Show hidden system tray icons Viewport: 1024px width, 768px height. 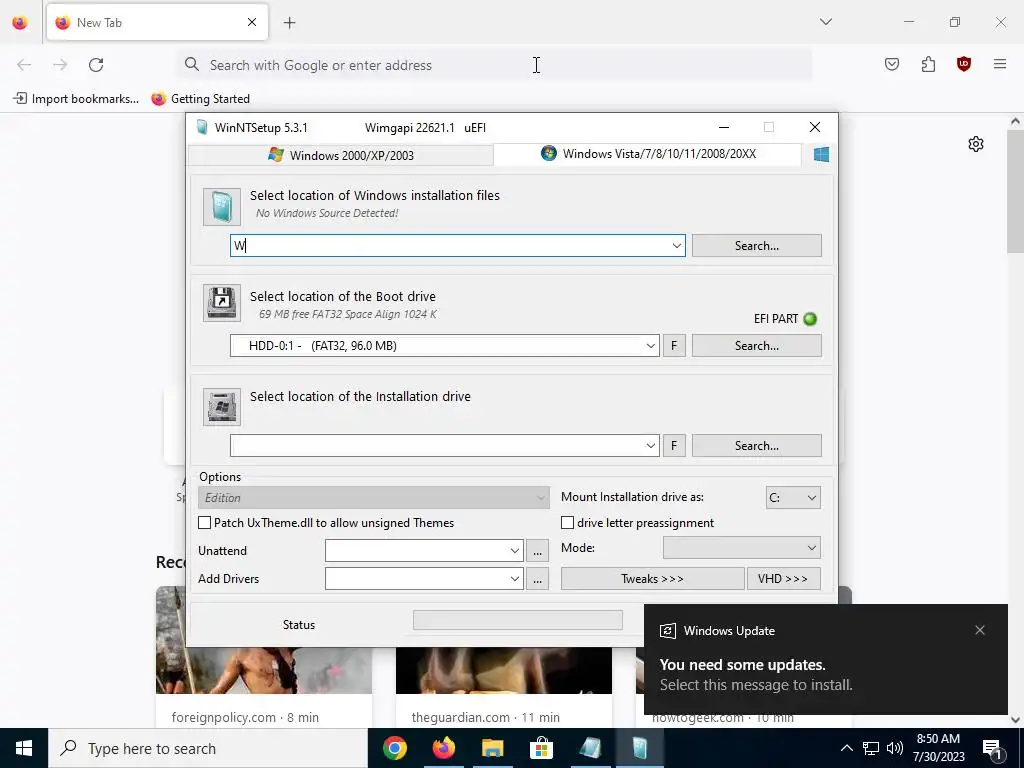click(846, 748)
